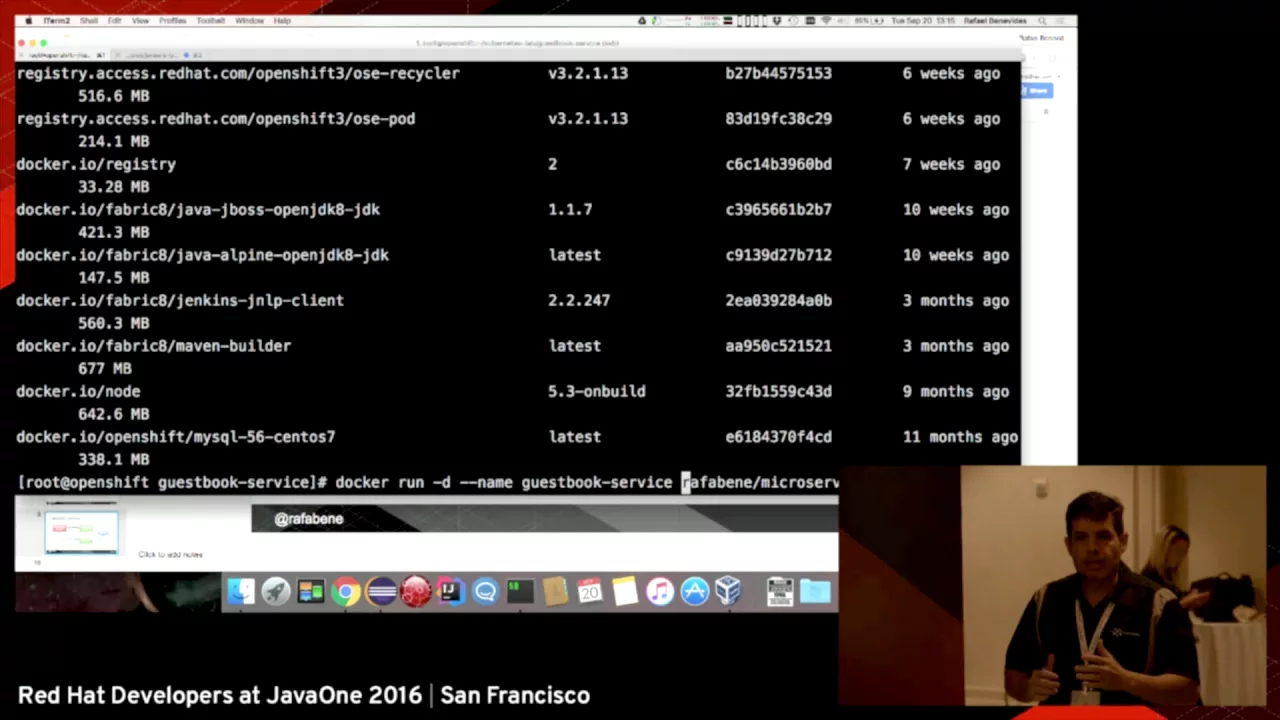
Task: Open the blue folder stack in Dock
Action: (x=815, y=592)
